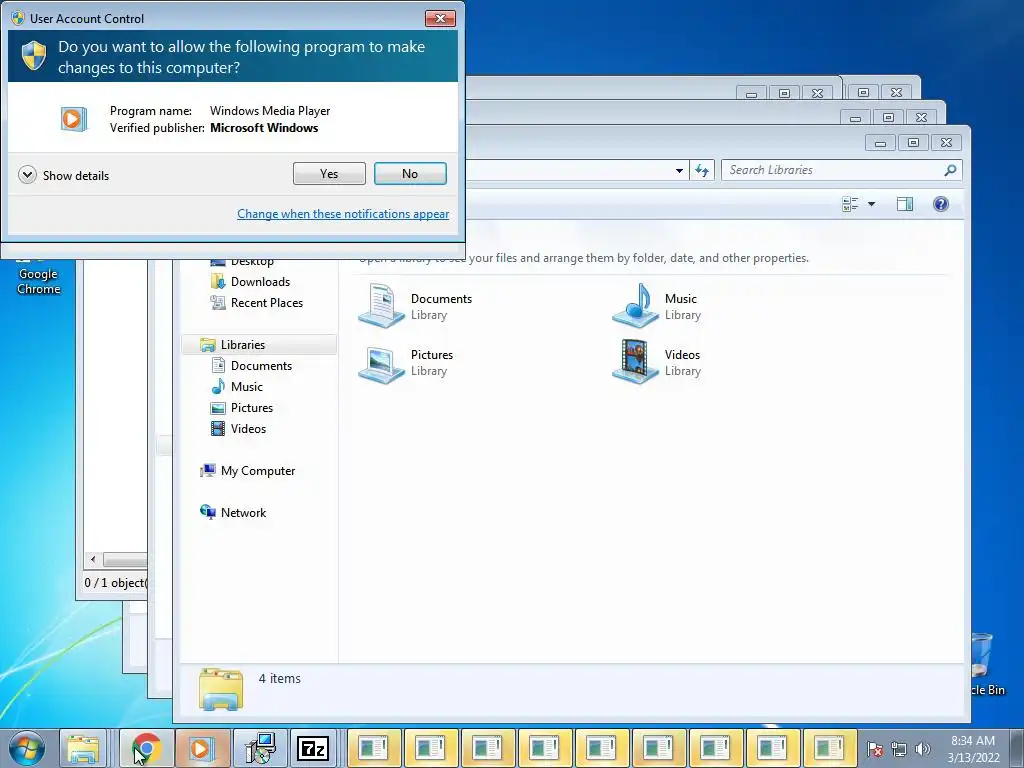Open Windows Media Player taskbar button
This screenshot has width=1024, height=768.
[x=202, y=748]
